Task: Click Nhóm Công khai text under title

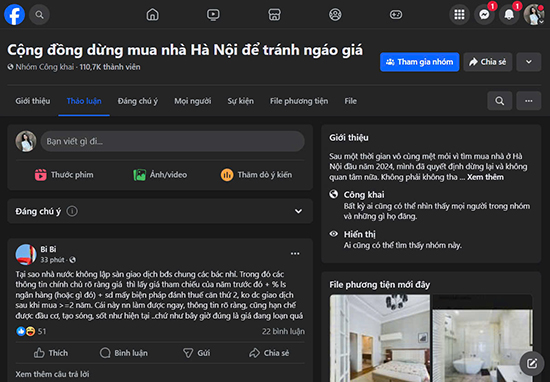Action: 45,67
